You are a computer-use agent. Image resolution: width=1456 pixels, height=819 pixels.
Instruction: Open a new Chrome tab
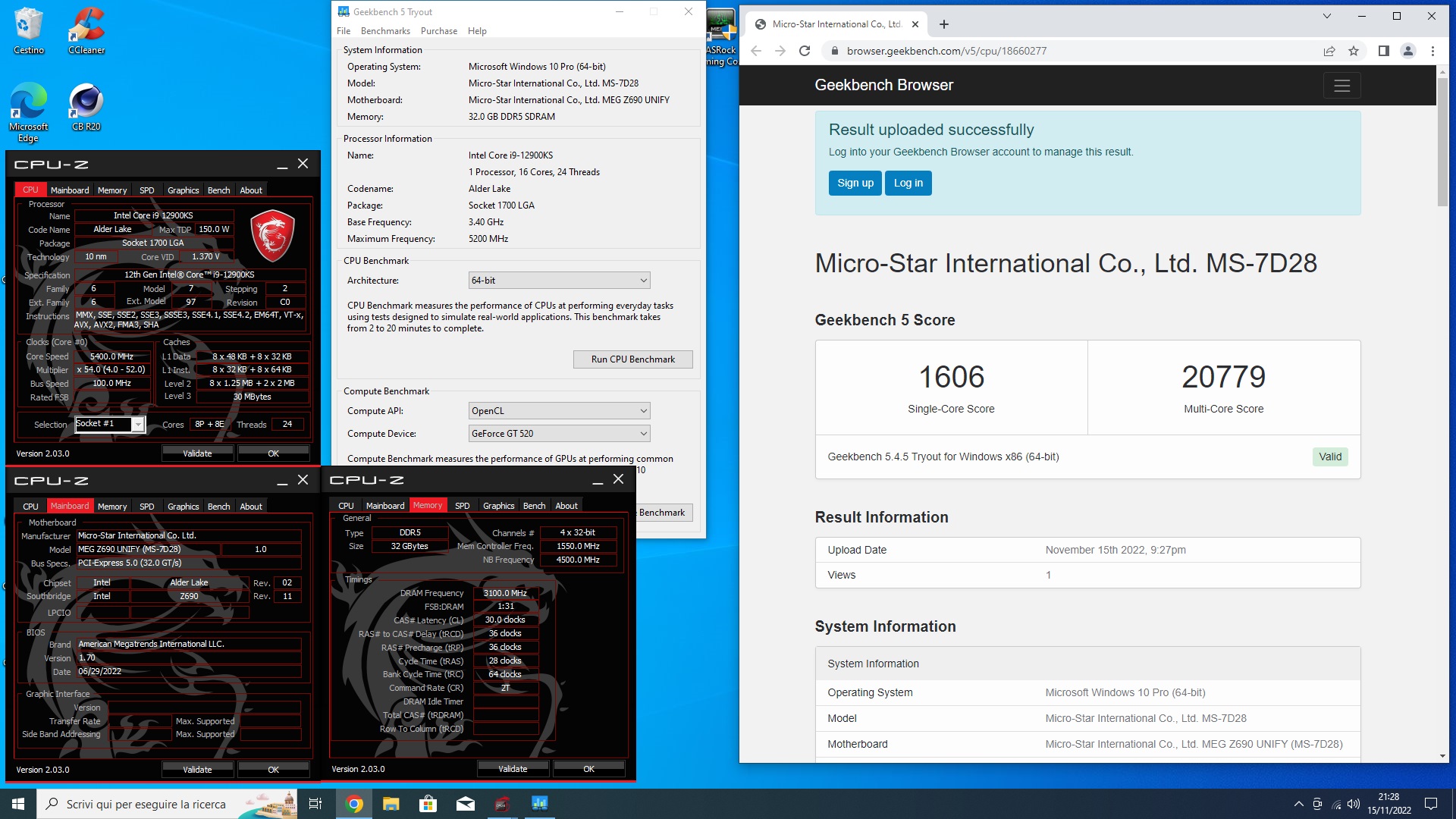944,24
